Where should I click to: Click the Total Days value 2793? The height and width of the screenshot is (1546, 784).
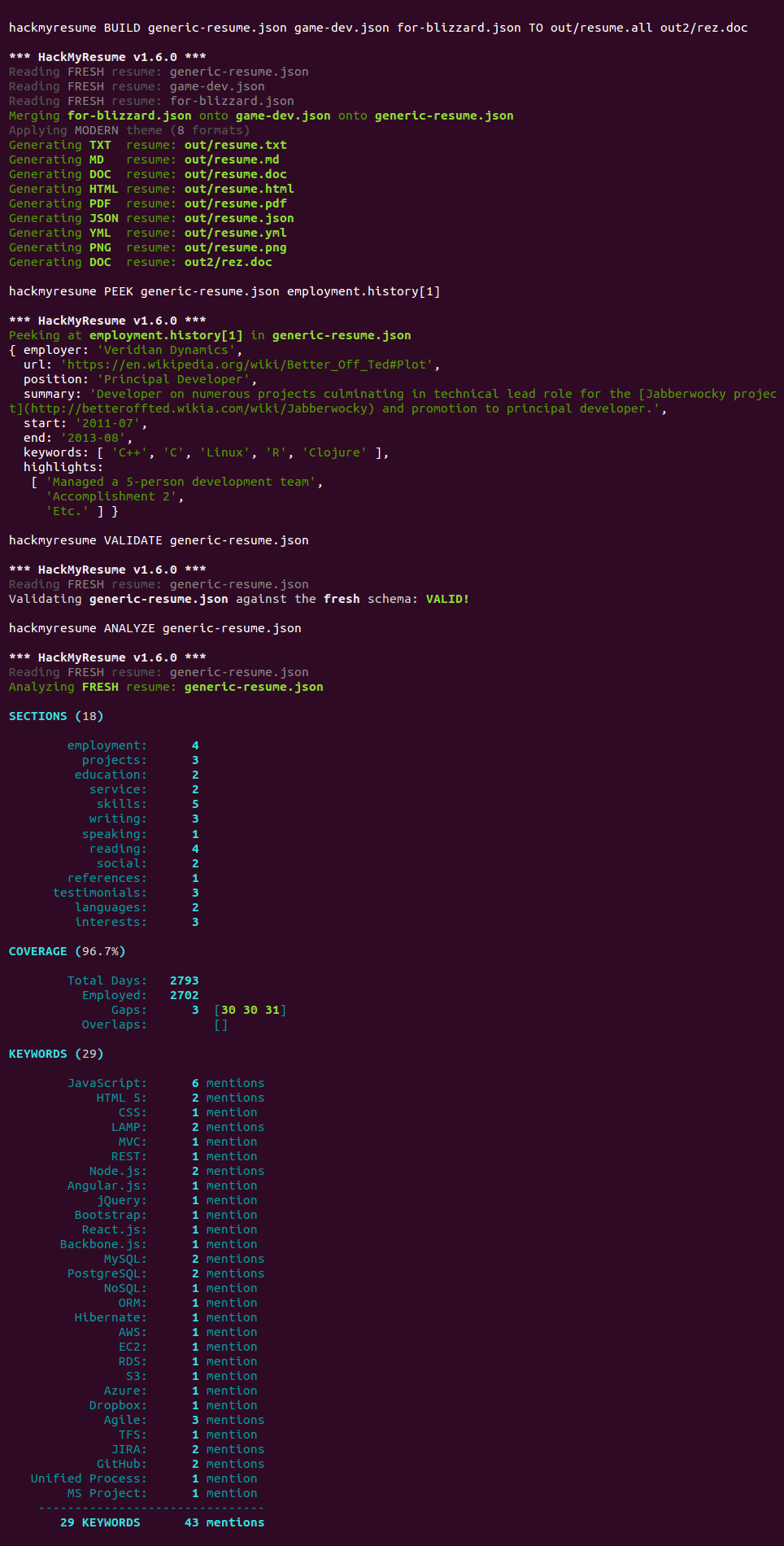185,980
